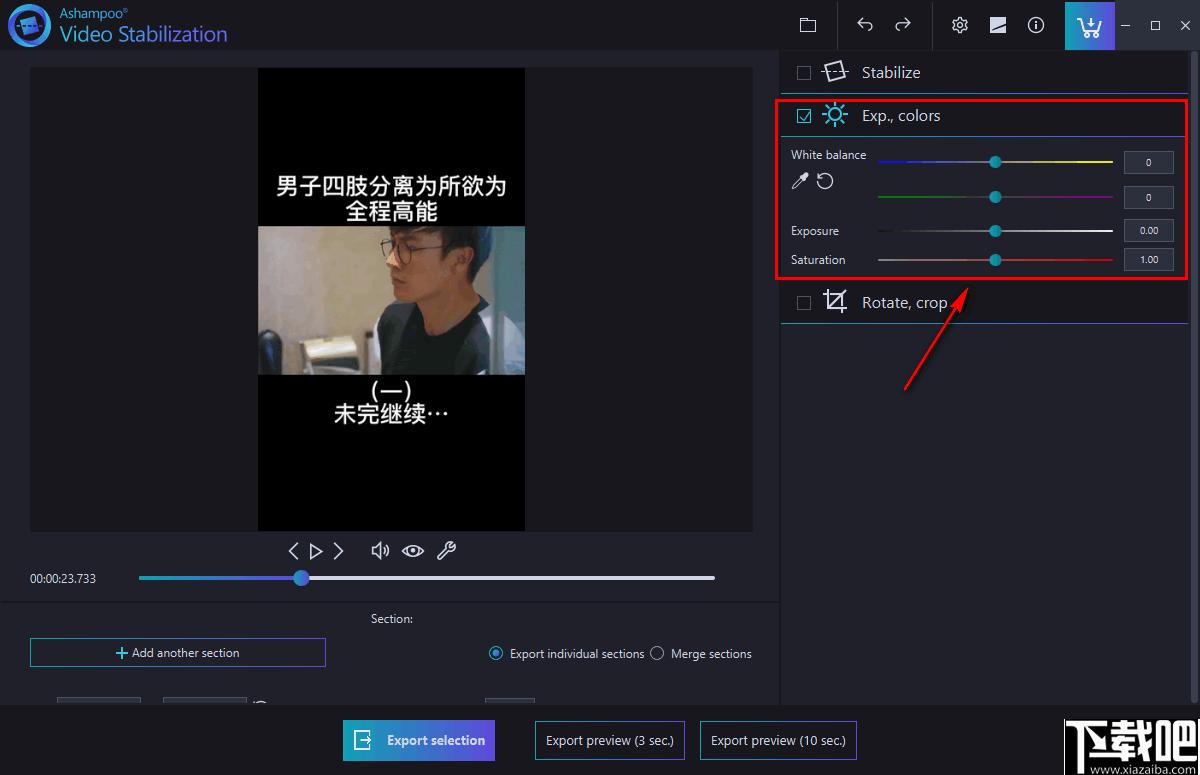Open the shopping cart purchase button
Screen dimensions: 1200x775
pyautogui.click(x=1090, y=25)
